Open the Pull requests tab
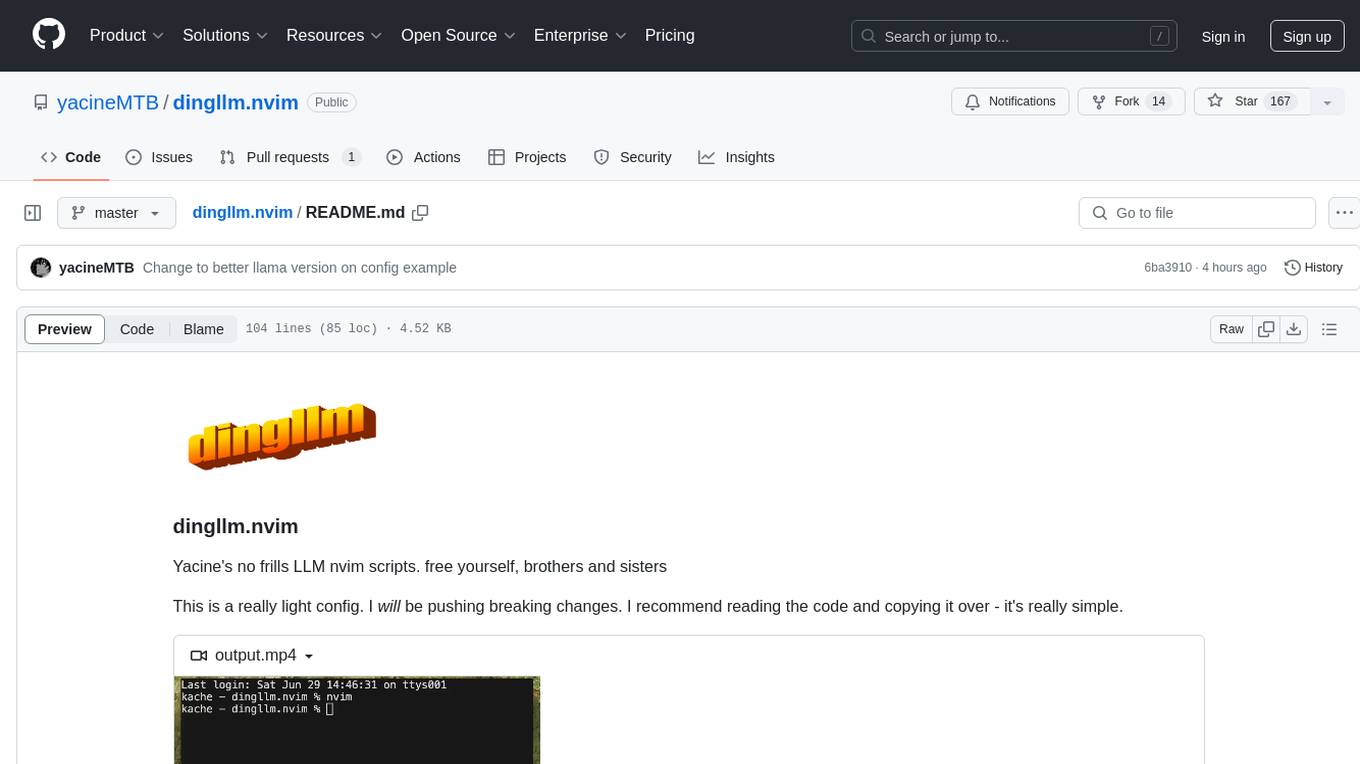The height and width of the screenshot is (764, 1360). 290,157
